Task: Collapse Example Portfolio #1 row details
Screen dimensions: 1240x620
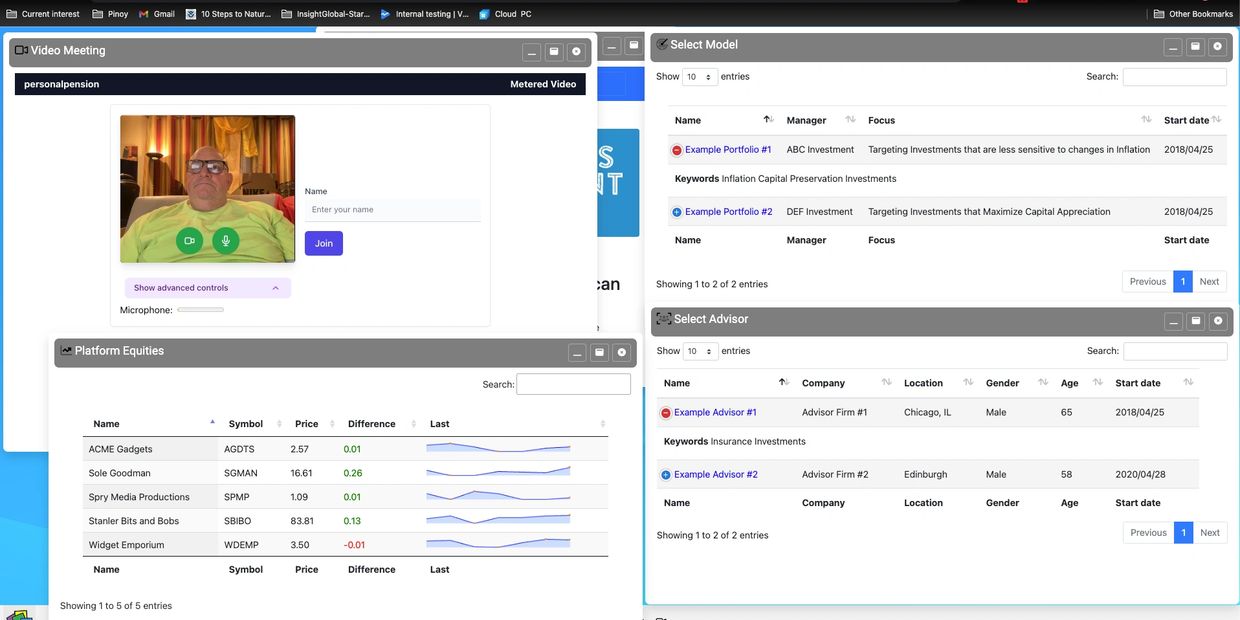Action: tap(677, 150)
